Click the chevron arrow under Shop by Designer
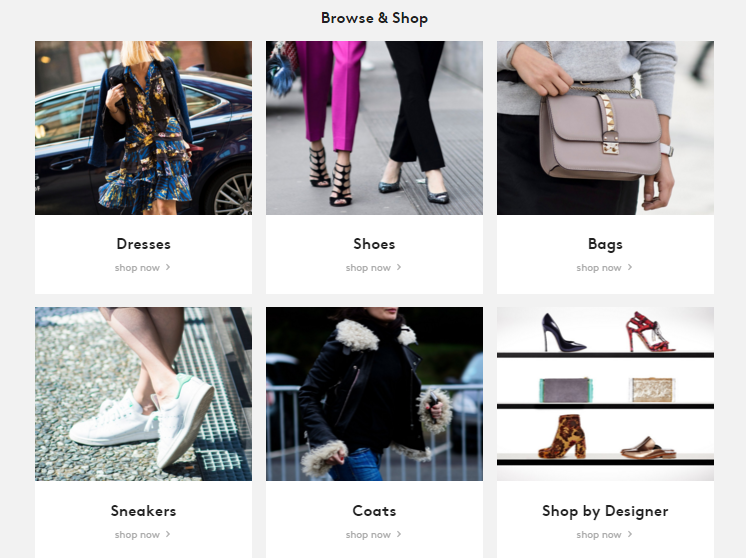This screenshot has width=746, height=558. [629, 534]
